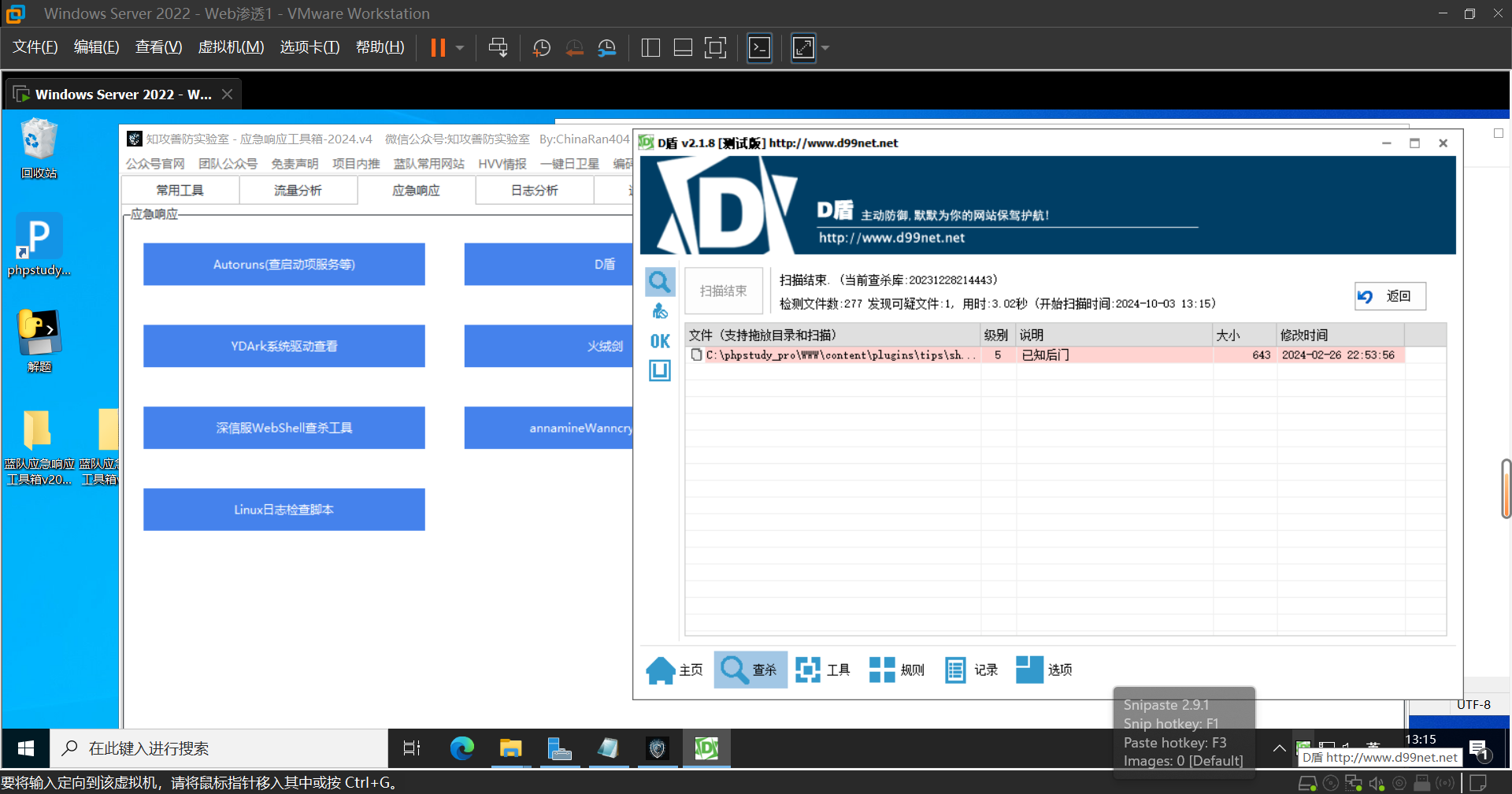Switch to the 常用工具 tab in toolbox
Image resolution: width=1512 pixels, height=794 pixels.
(180, 191)
